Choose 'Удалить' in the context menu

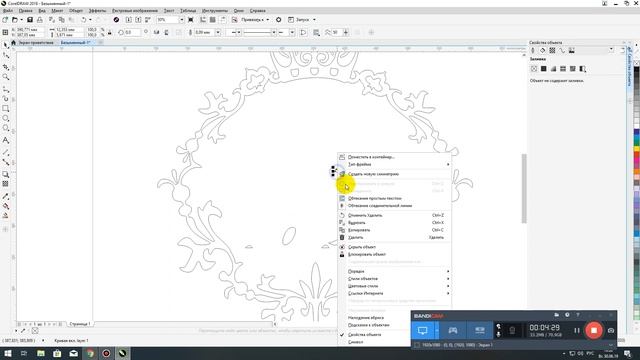394,238
